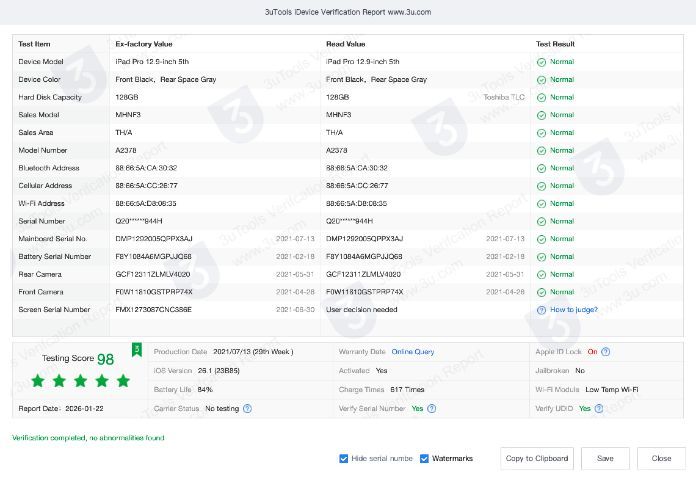Click the Normal check icon for Rear Camera
The height and width of the screenshot is (480, 696).
tap(541, 275)
